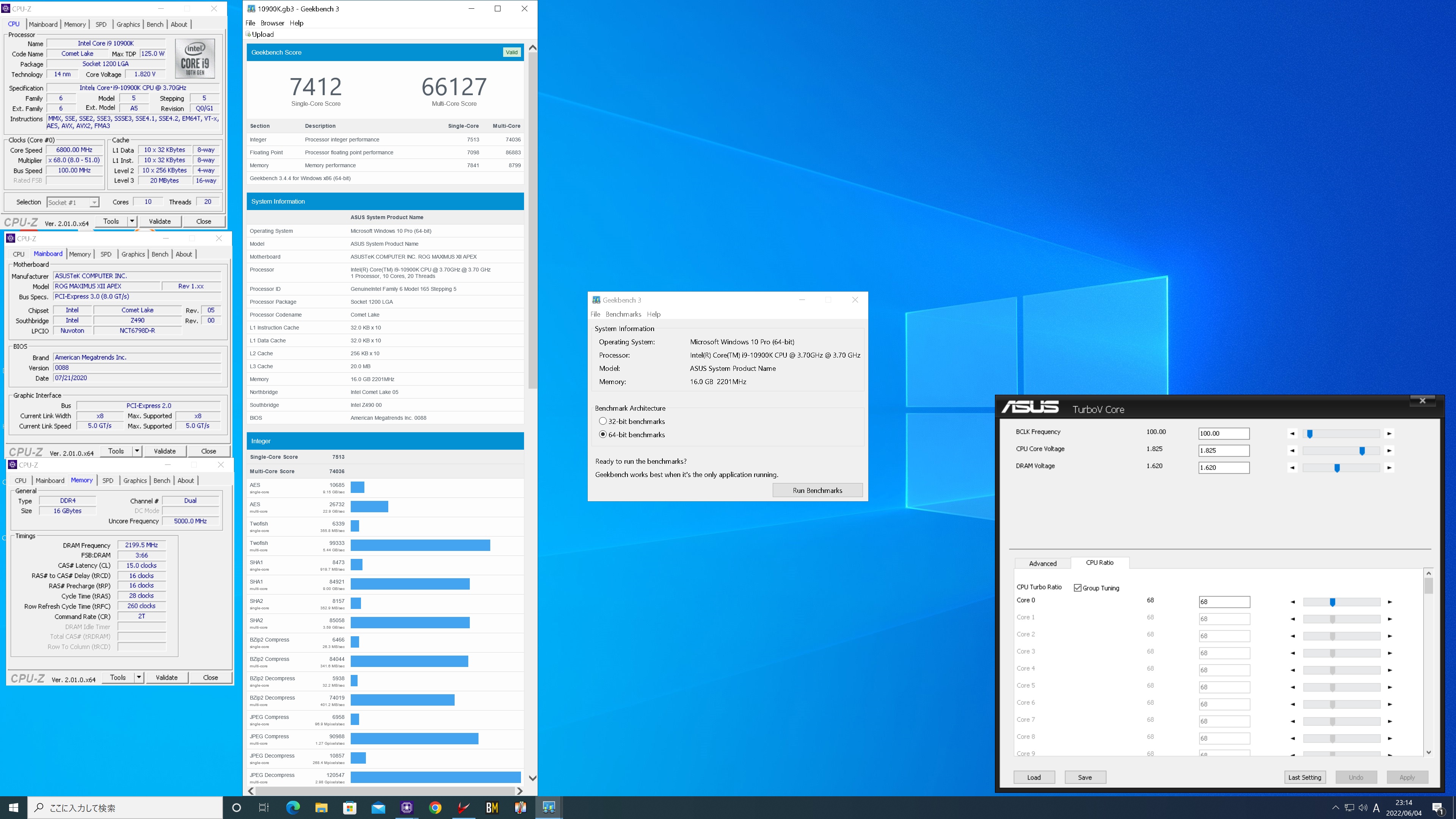Open Microsoft Store from the taskbar
This screenshot has width=1456, height=819.
[350, 808]
